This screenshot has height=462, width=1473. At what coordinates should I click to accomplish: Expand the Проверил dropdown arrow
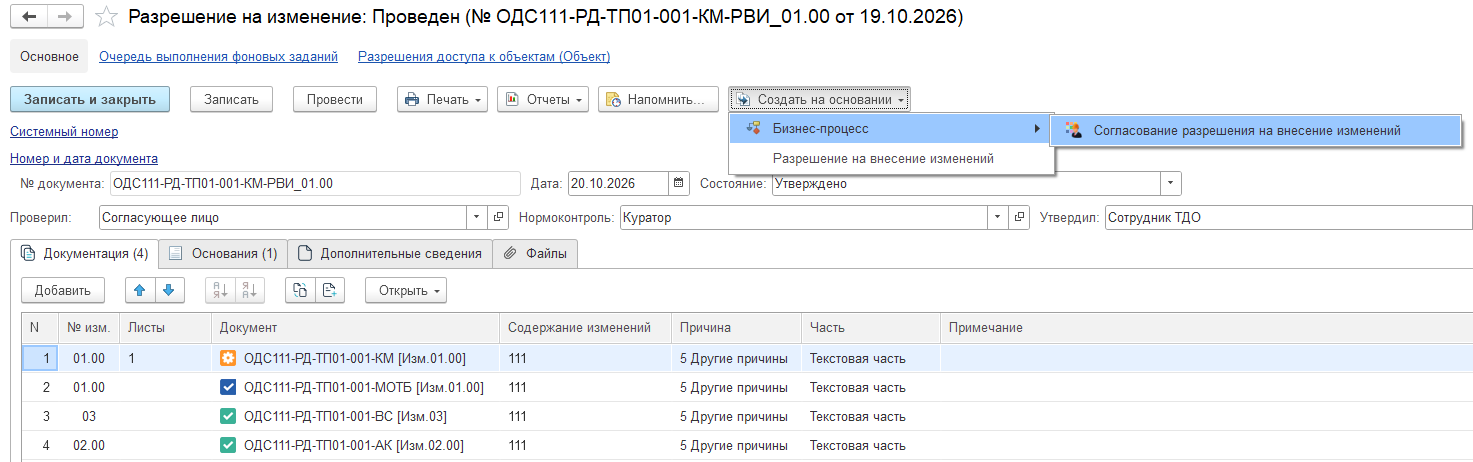point(479,217)
